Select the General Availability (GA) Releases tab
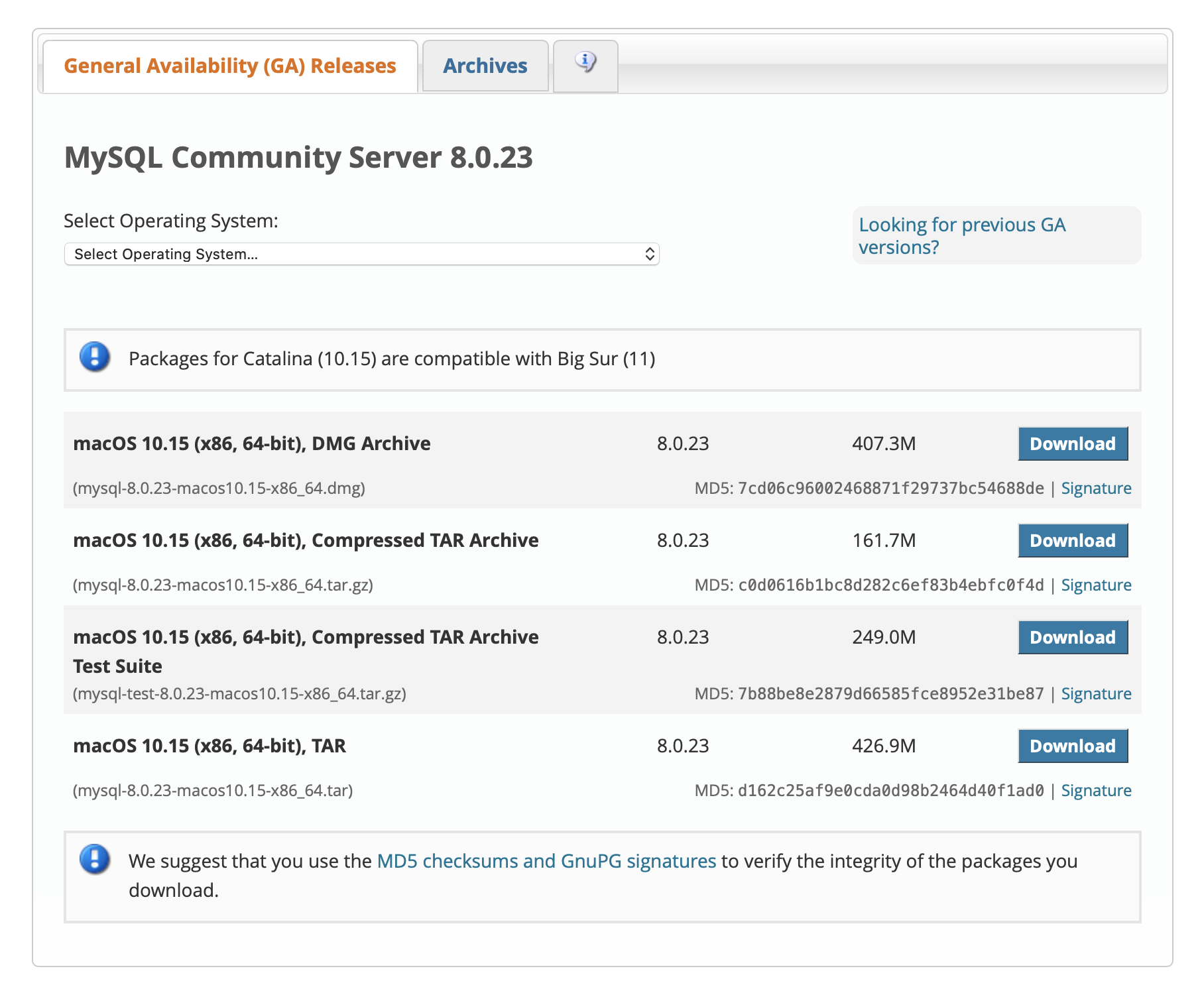 tap(229, 66)
